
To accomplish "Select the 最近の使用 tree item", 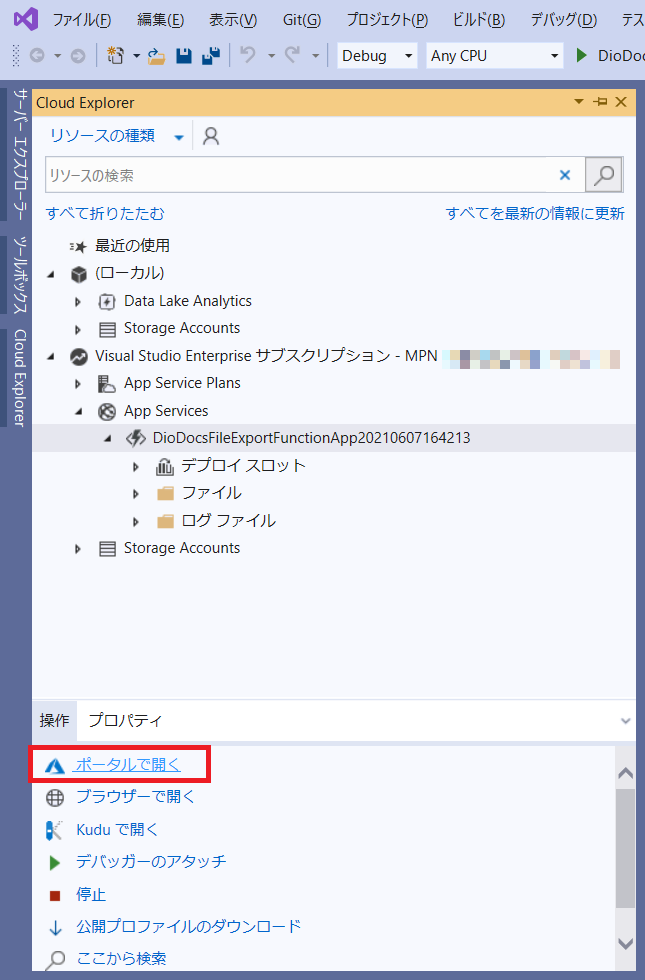I will (132, 246).
